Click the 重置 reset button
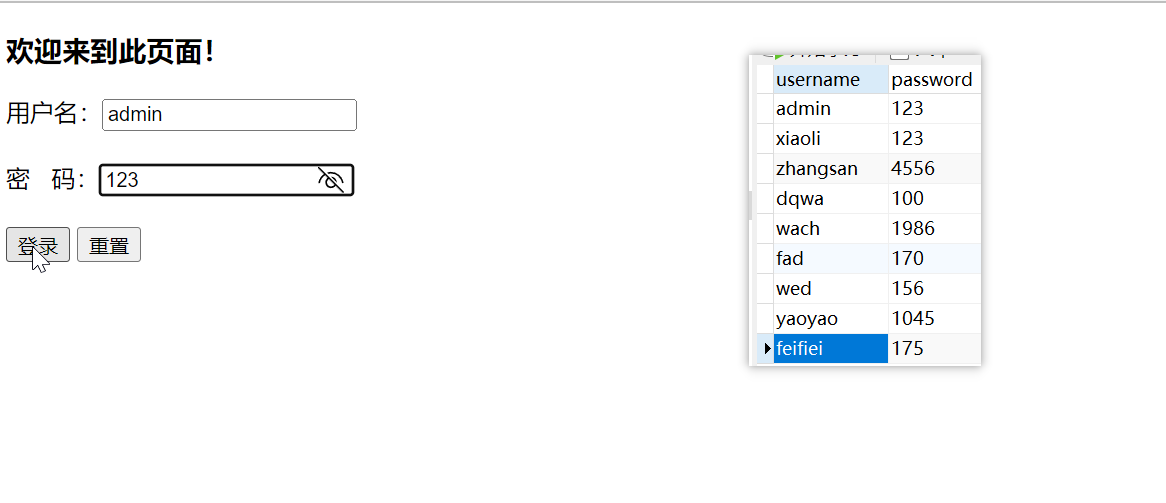The image size is (1166, 503). (x=109, y=245)
